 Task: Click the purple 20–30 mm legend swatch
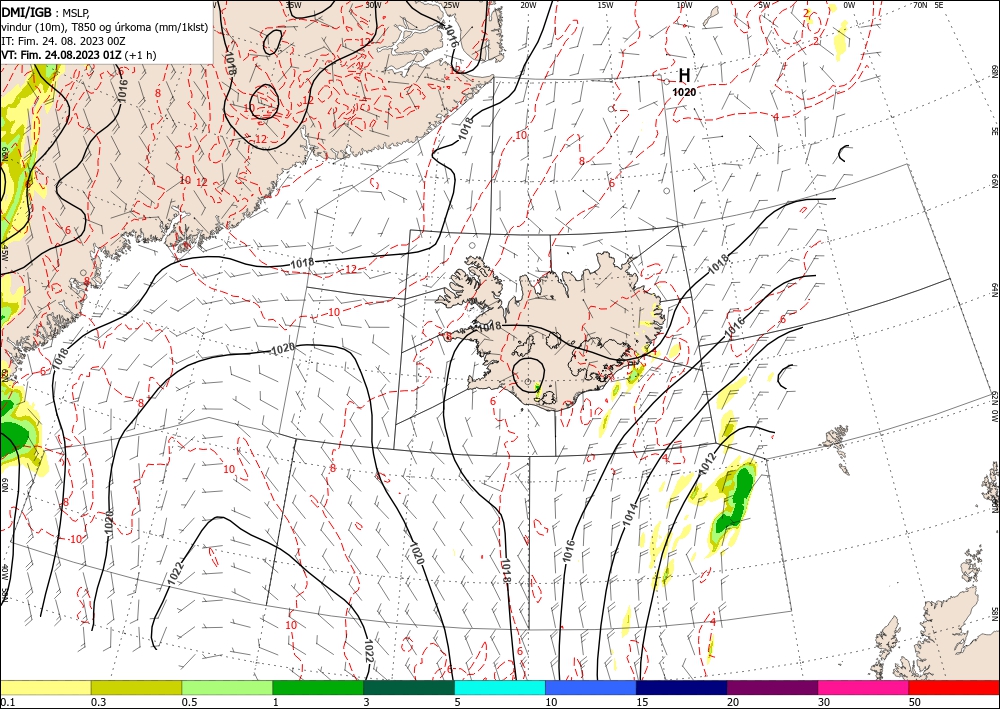(772, 687)
